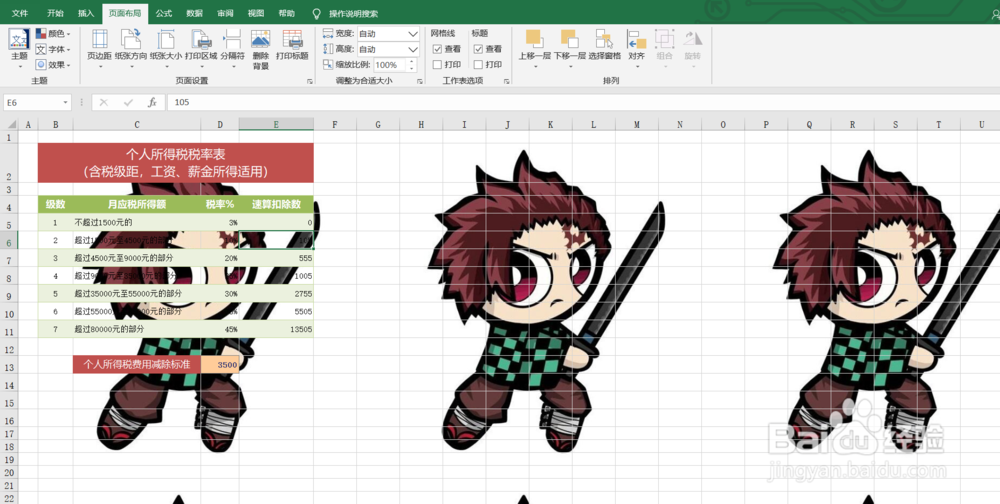Select column F header

pos(335,124)
